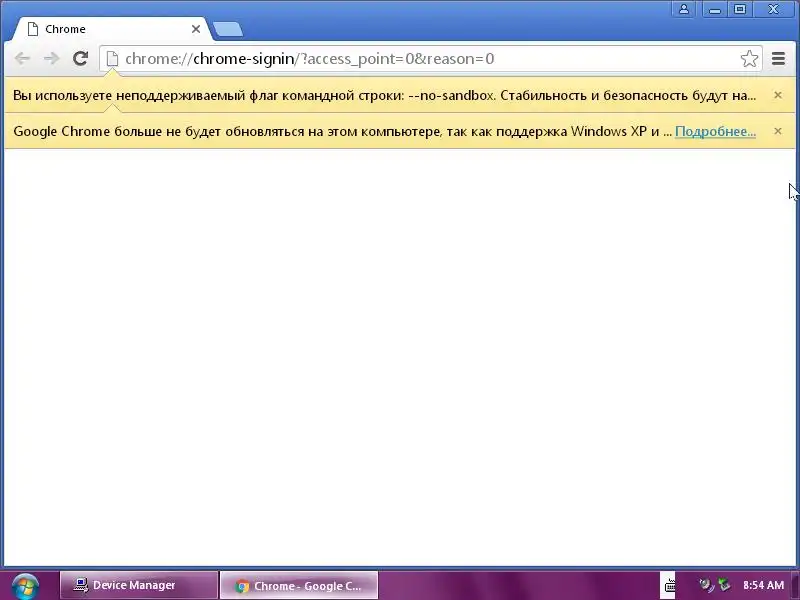Click the Google Chrome update notice text
Viewport: 800px width, 600px height.
point(342,132)
